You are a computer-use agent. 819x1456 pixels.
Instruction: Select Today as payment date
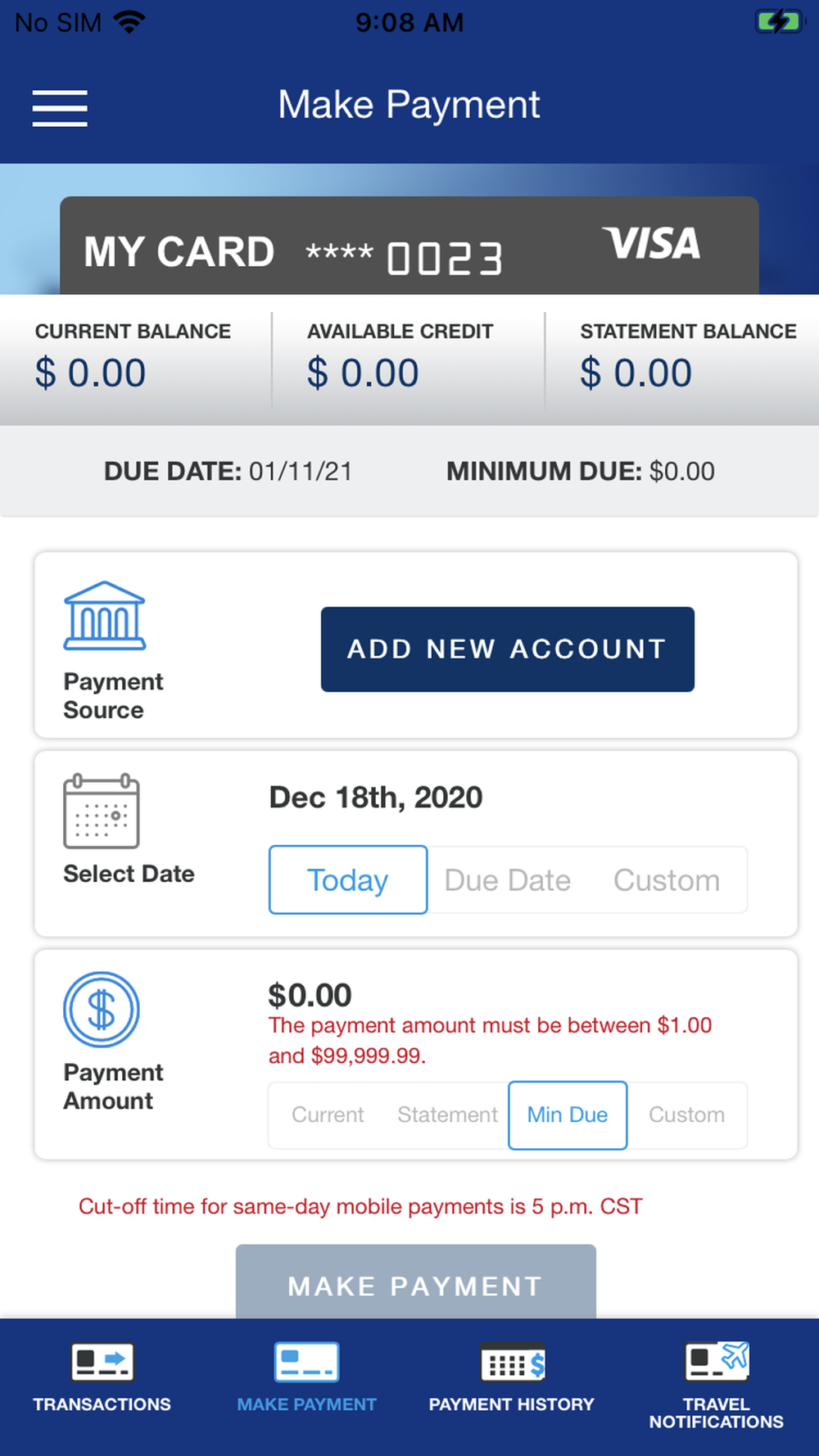tap(348, 879)
